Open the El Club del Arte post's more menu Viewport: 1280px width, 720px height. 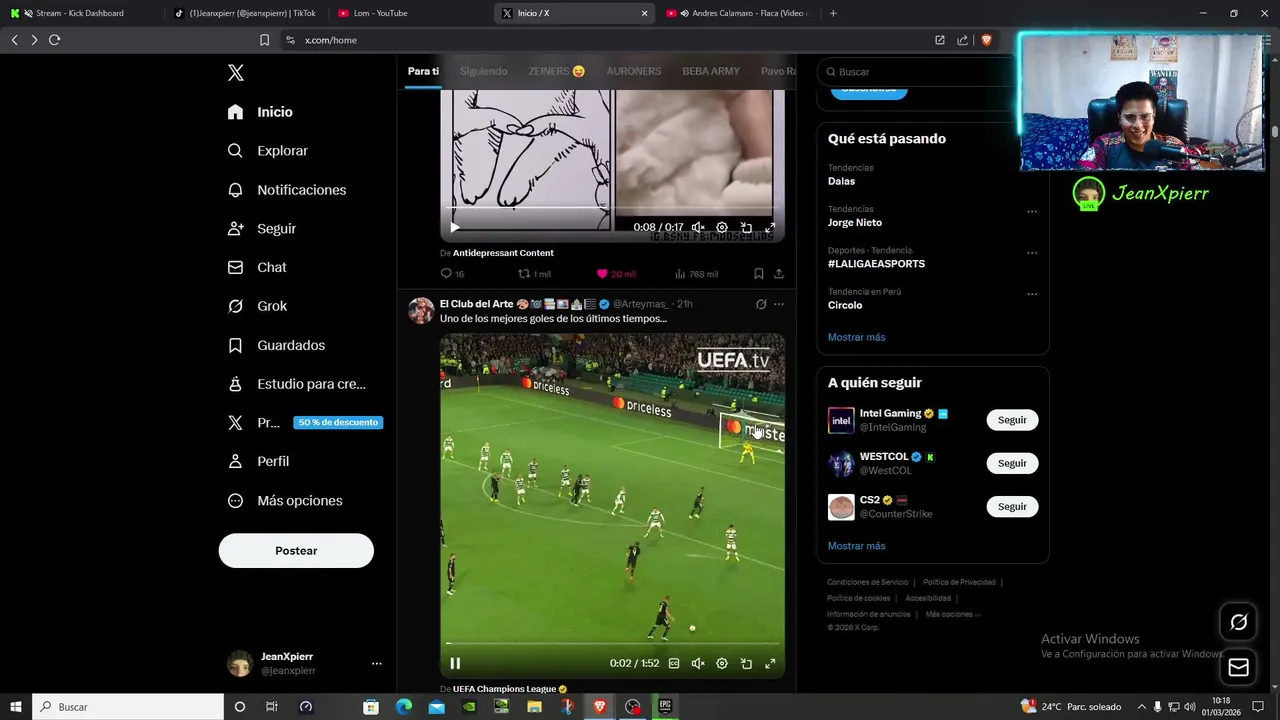point(779,304)
